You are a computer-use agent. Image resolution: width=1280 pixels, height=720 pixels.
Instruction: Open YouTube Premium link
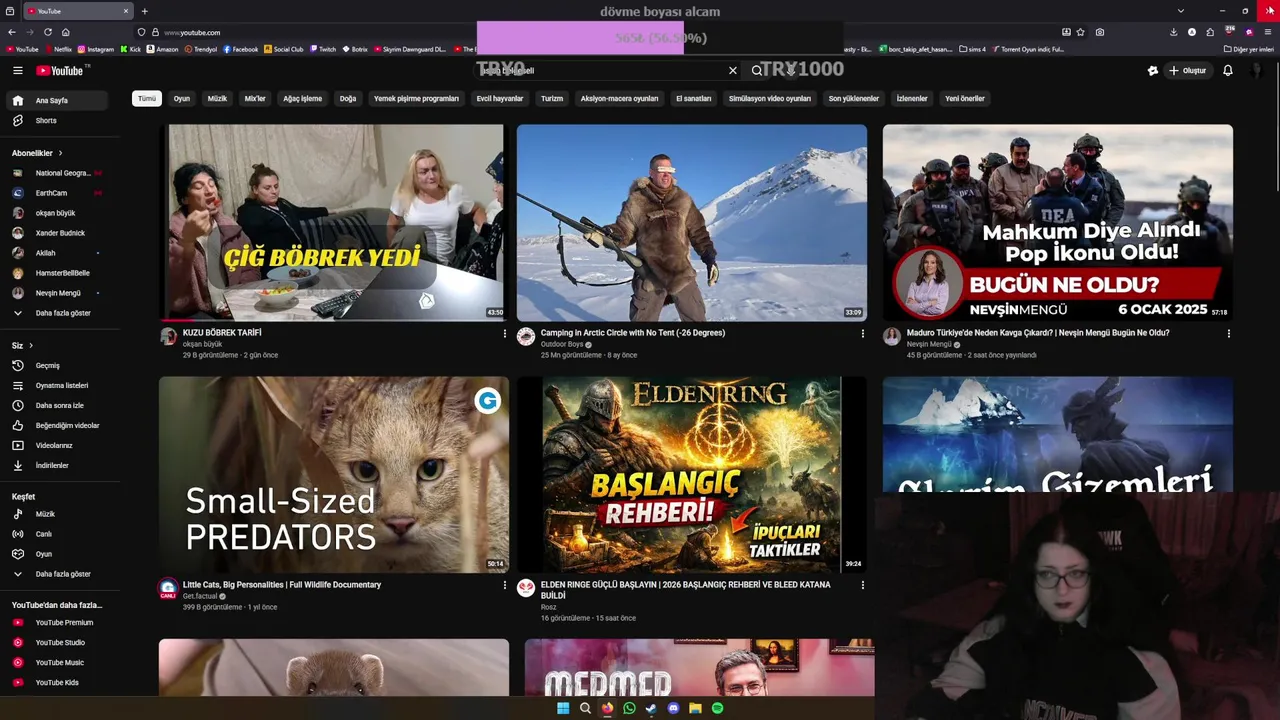tap(58, 623)
